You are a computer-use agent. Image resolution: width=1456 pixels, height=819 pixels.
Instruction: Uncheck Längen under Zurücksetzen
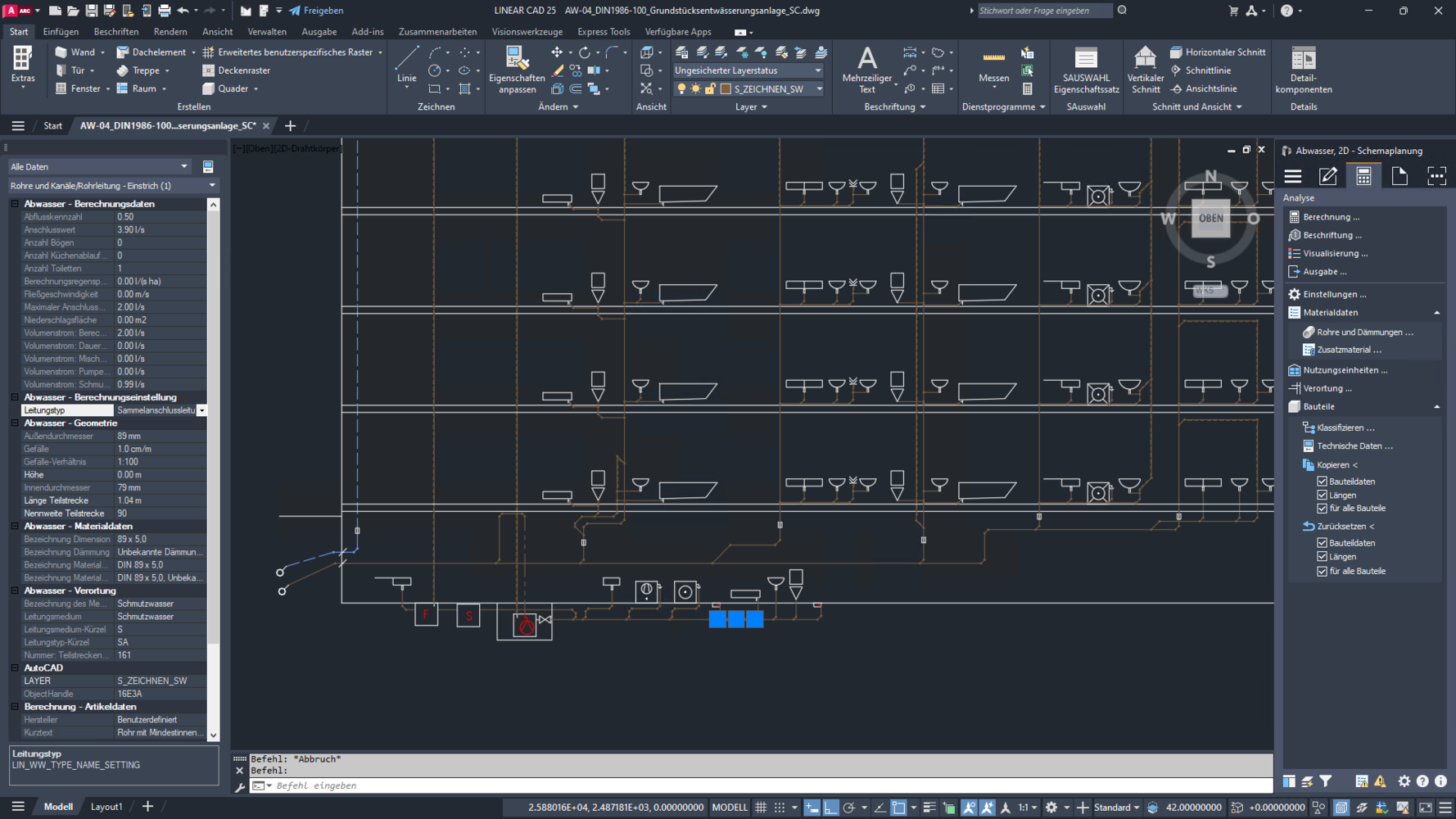[x=1322, y=557]
